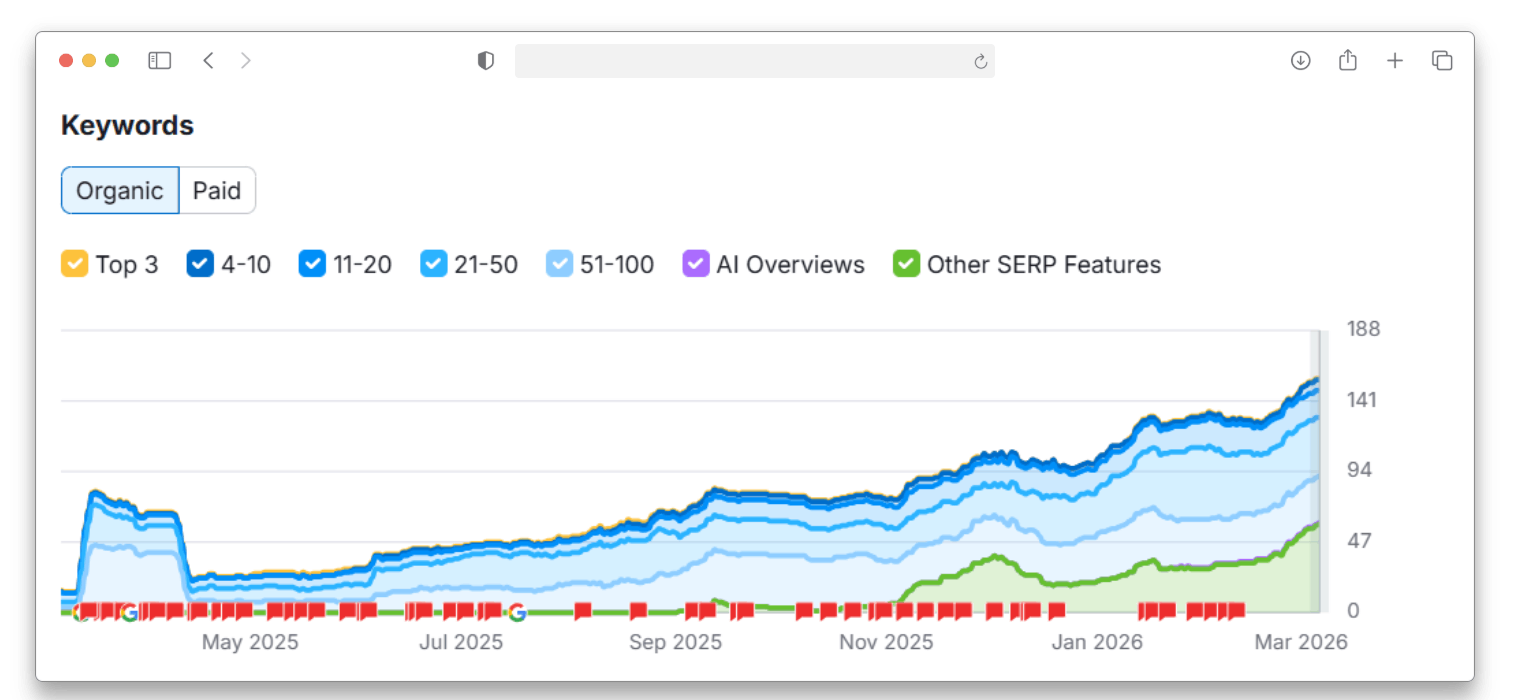Viewport: 1514px width, 700px height.
Task: Toggle the AI Overviews checkbox
Action: pyautogui.click(x=695, y=264)
